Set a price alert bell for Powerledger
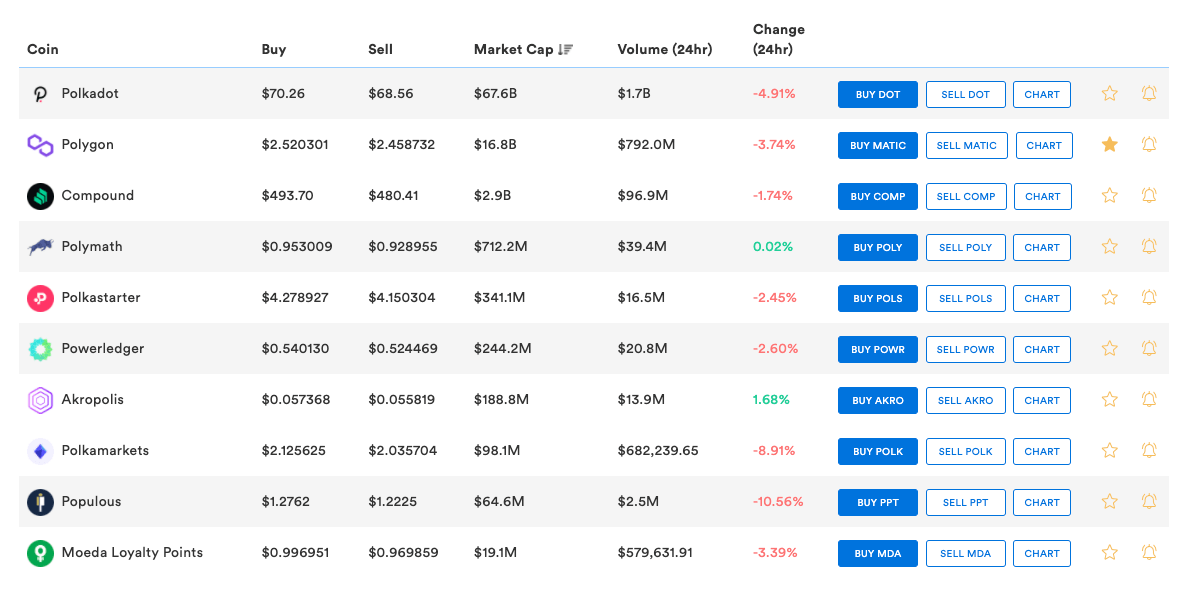 1149,348
